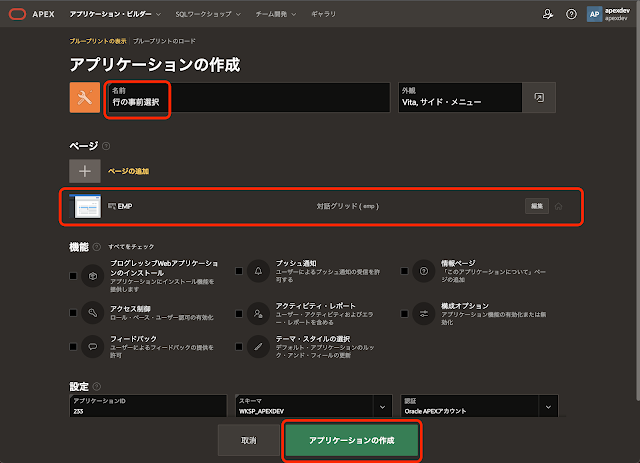This screenshot has width=640, height=463.
Task: Enable the テーマ・スタイルの選択 checkbox
Action: pyautogui.click(x=239, y=347)
